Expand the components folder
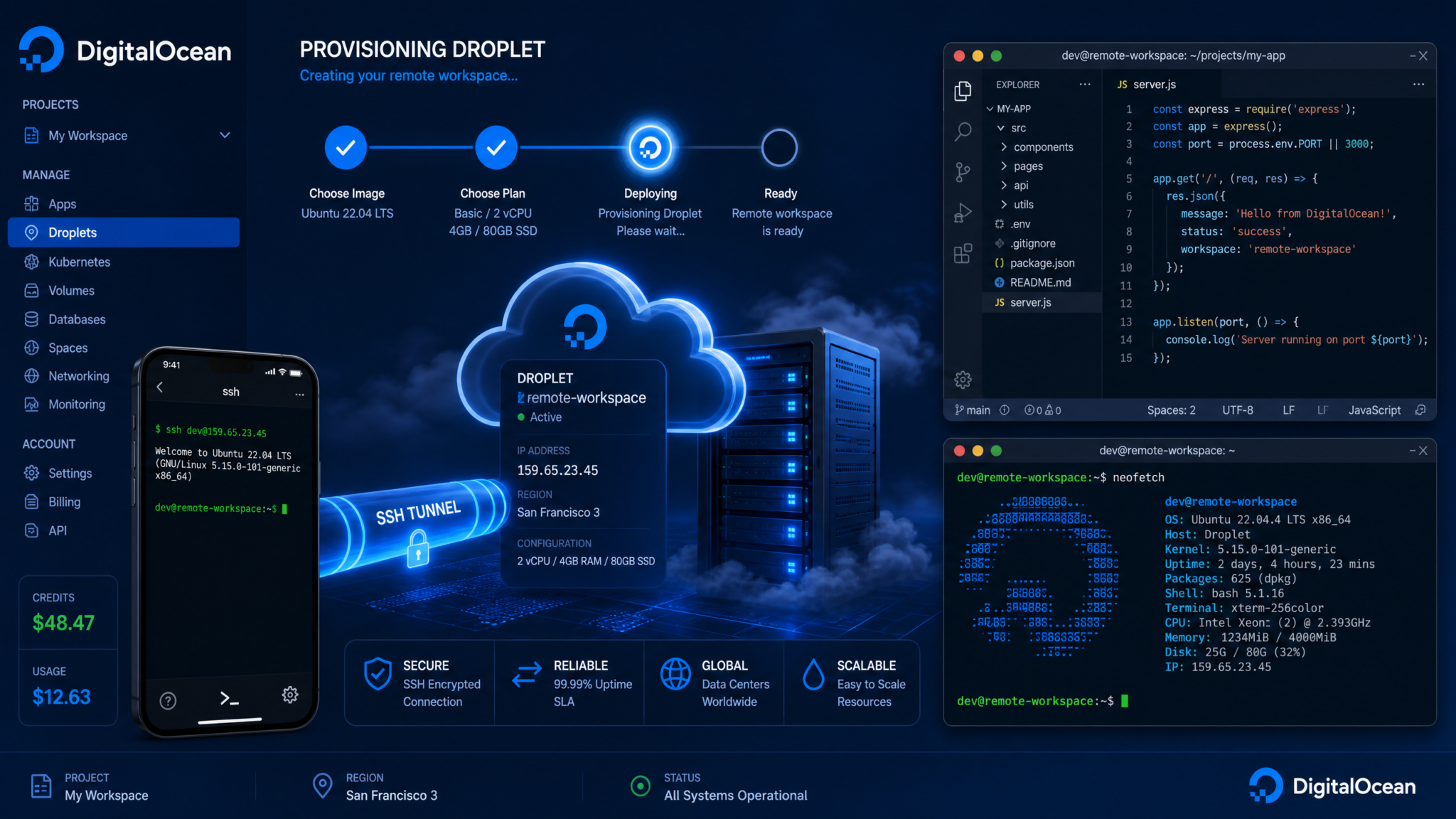 (x=1004, y=147)
